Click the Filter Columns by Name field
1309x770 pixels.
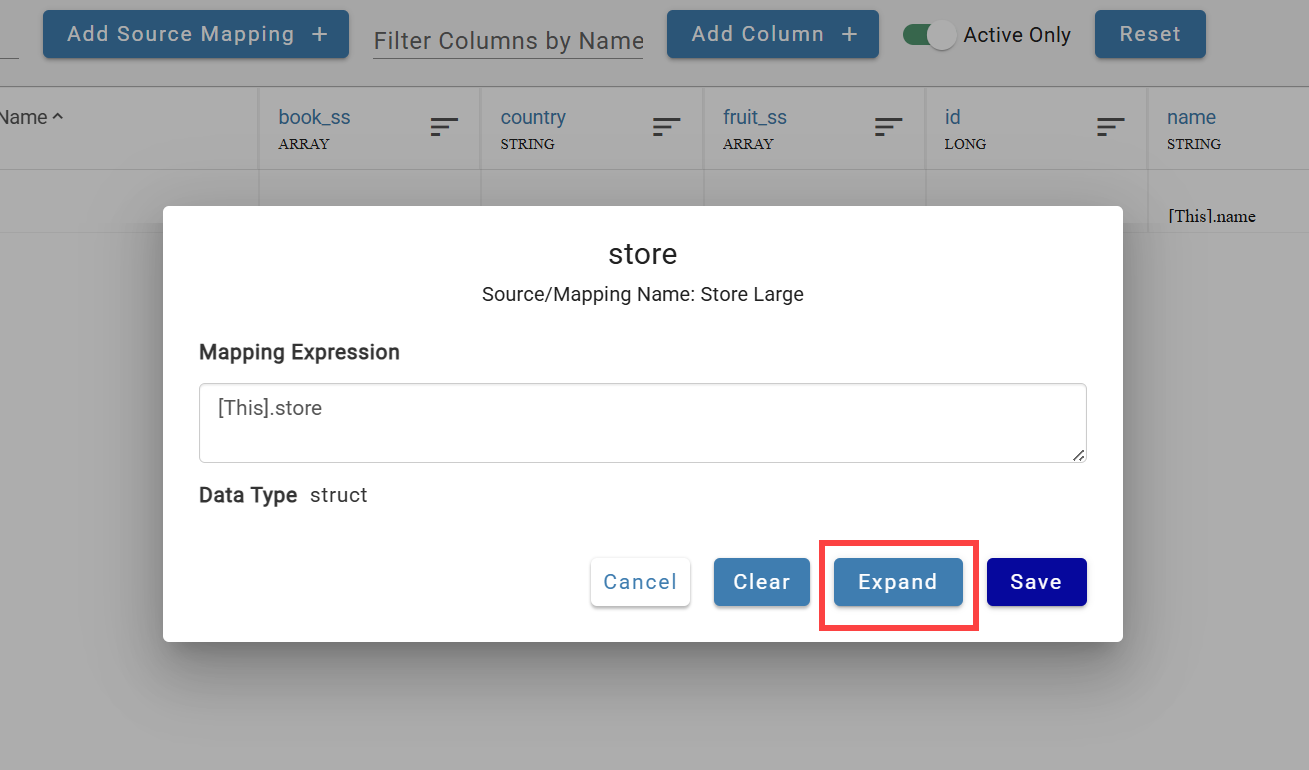click(x=508, y=41)
